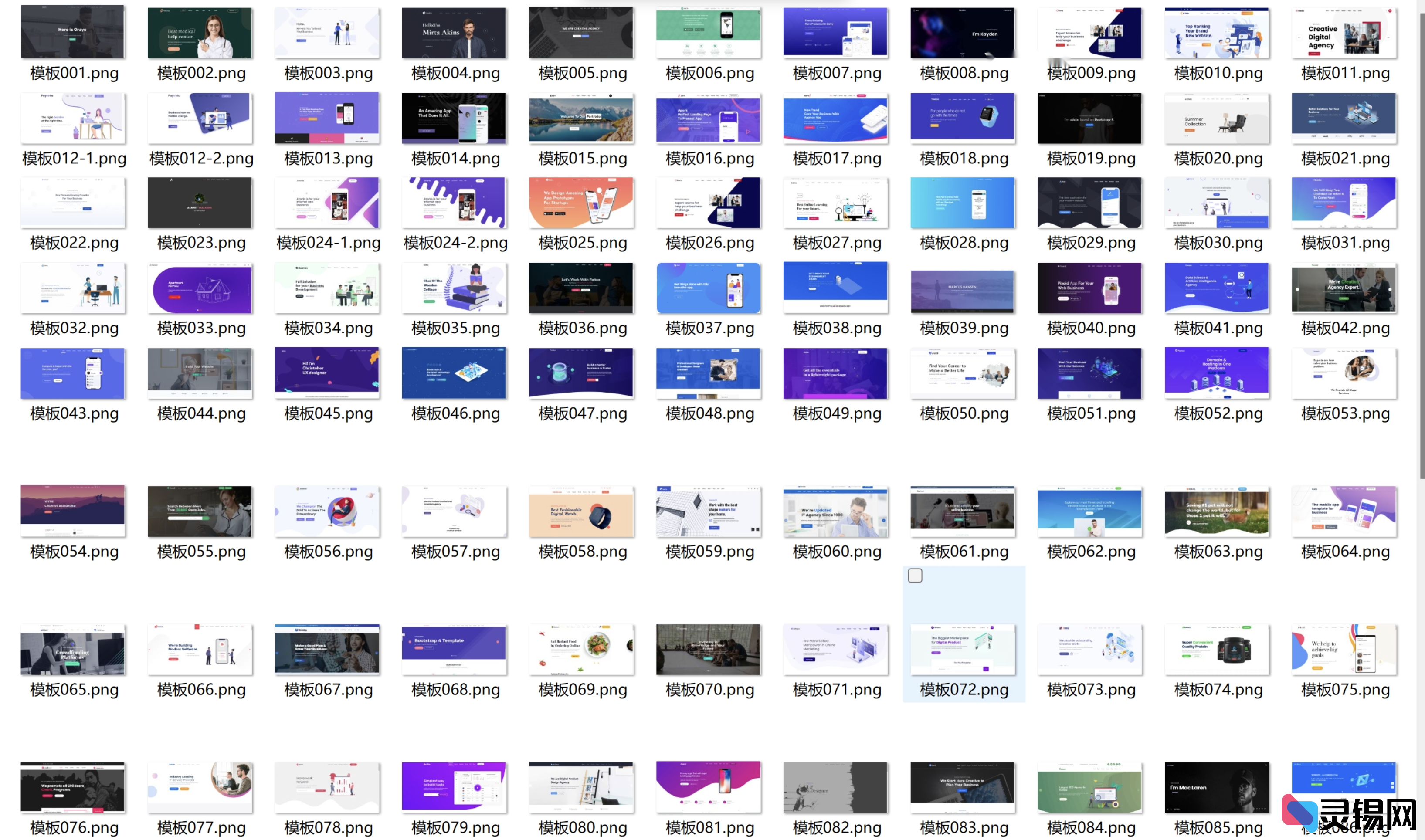The image size is (1425, 840).
Task: Open the 模板001.png thumbnail
Action: point(73,32)
